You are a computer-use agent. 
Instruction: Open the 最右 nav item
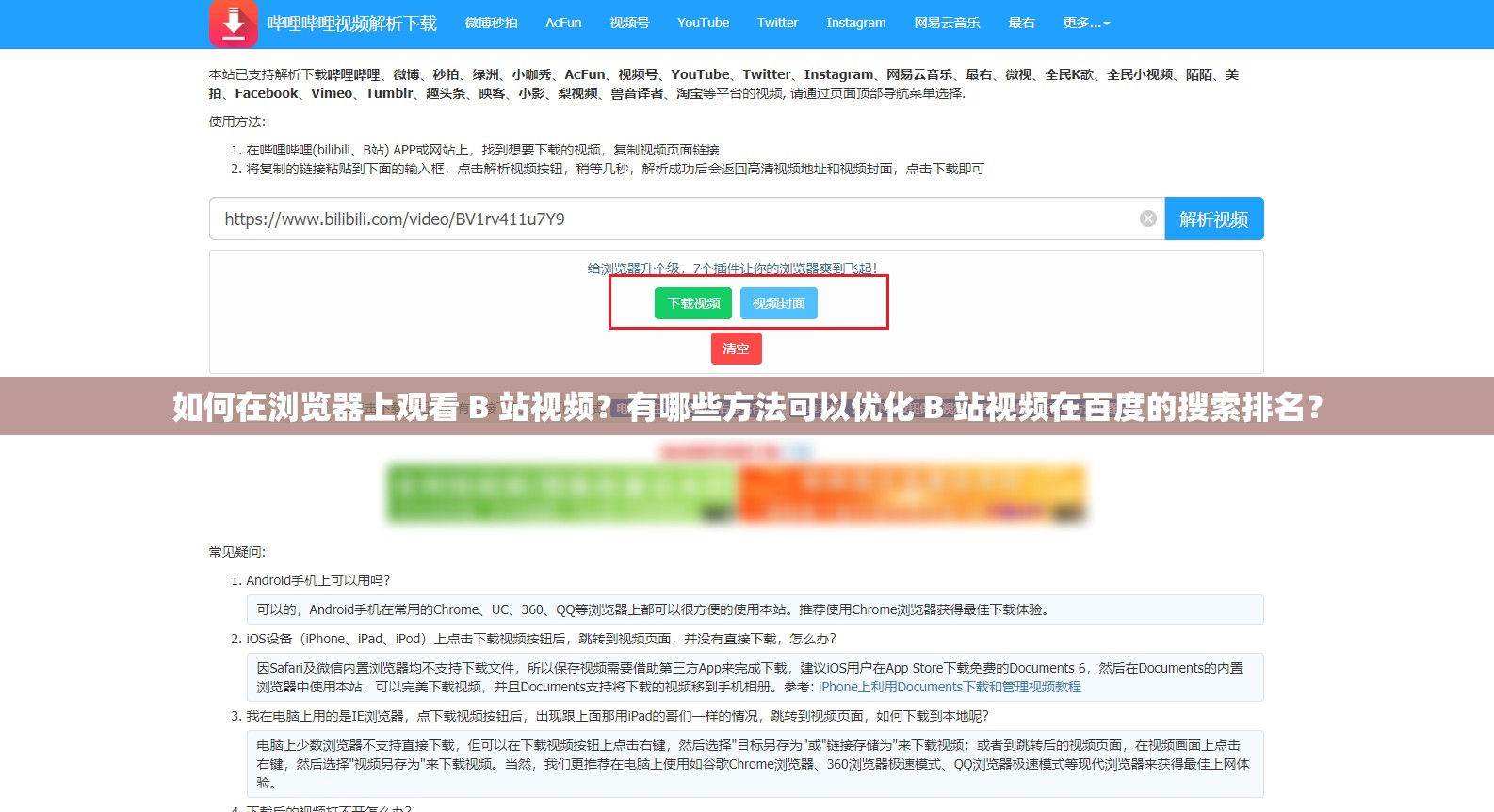(1021, 23)
